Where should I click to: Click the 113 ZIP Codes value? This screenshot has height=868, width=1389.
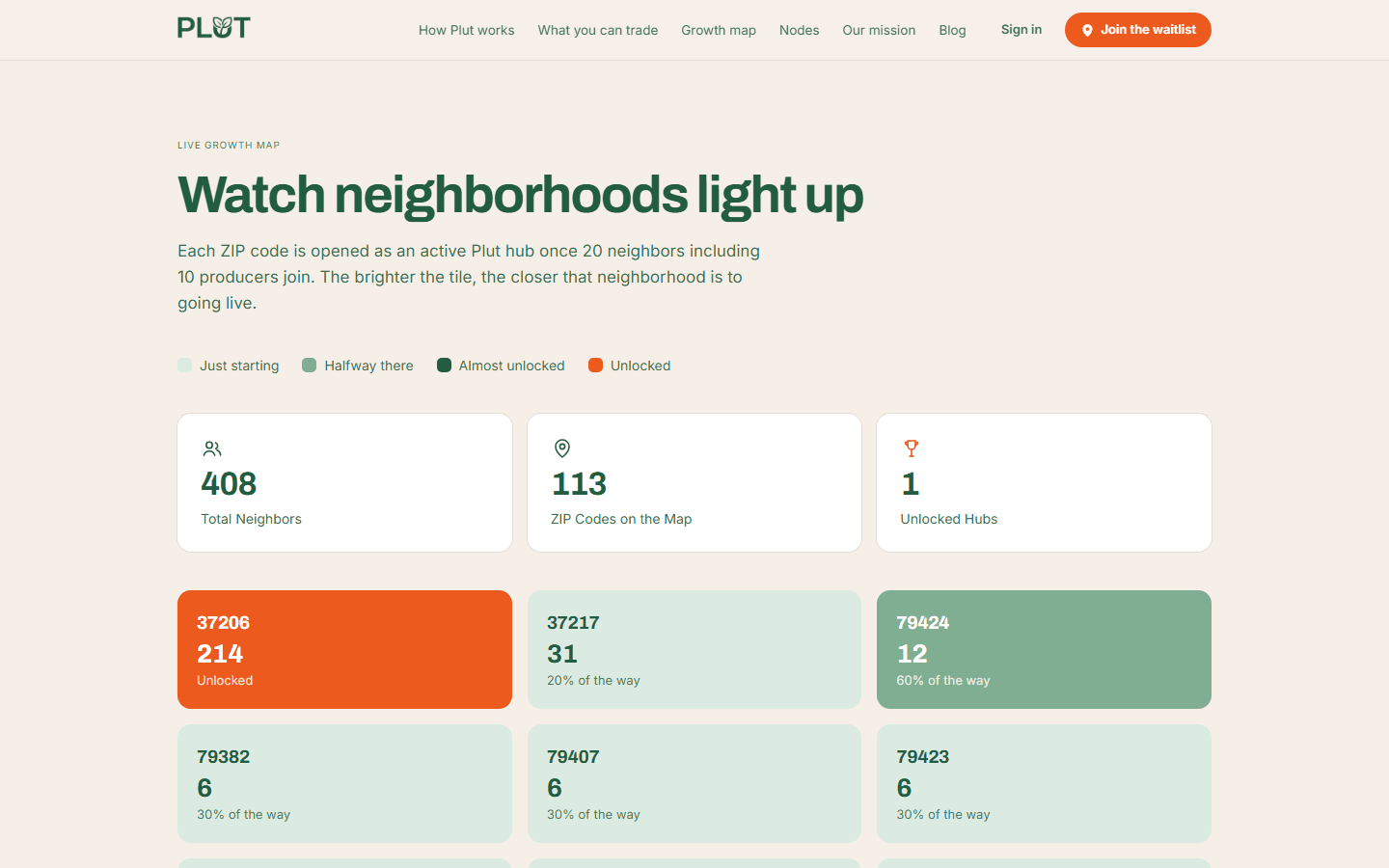click(x=579, y=483)
